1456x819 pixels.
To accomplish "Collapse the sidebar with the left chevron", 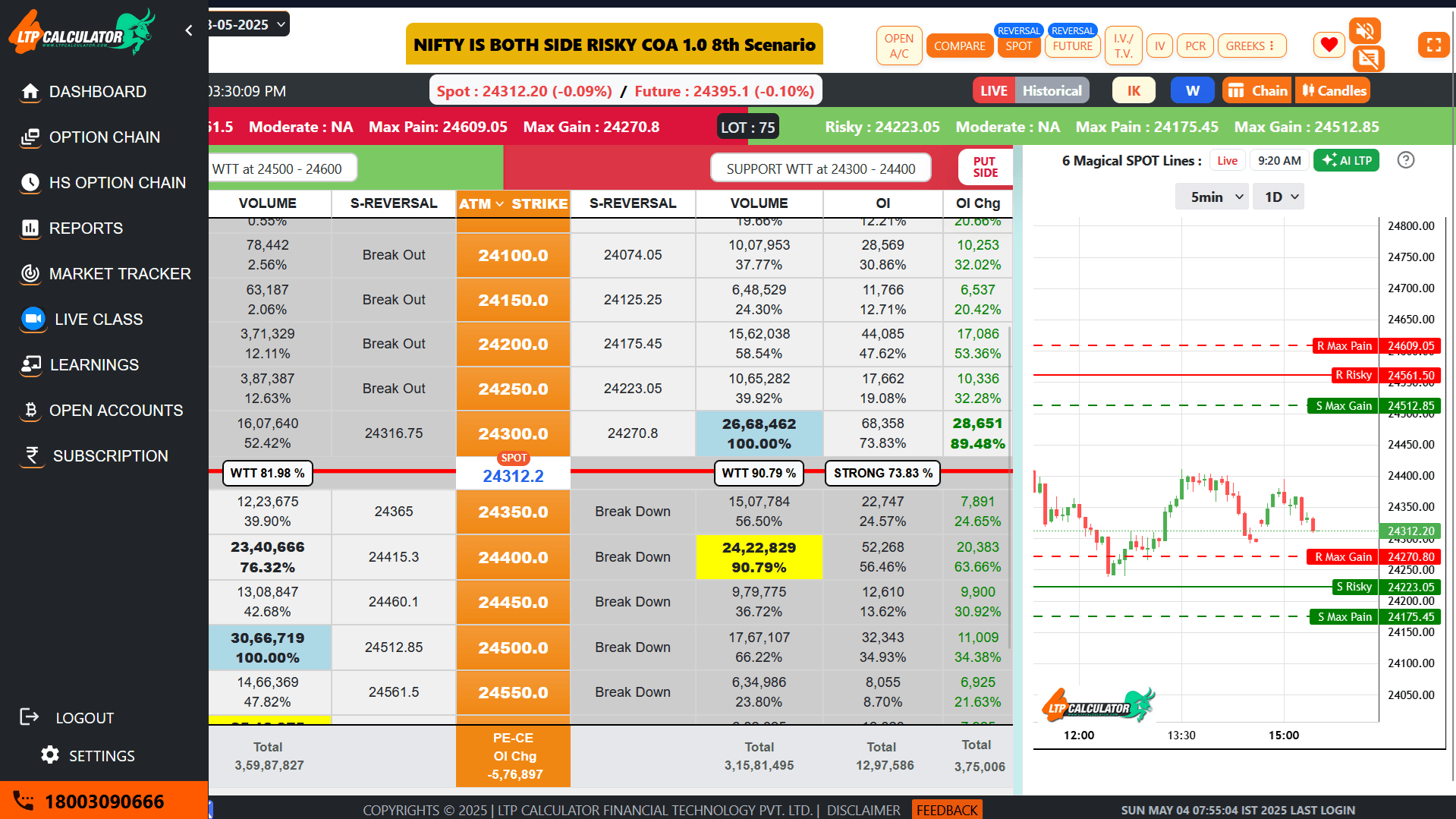I will 189,30.
